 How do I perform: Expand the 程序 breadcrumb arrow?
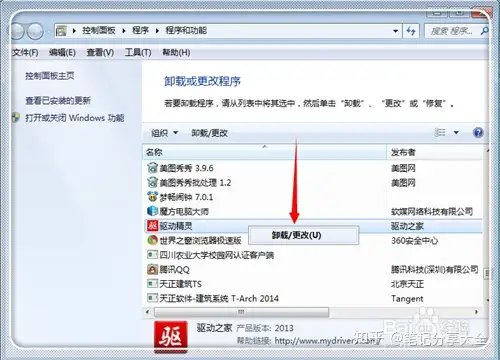(157, 31)
